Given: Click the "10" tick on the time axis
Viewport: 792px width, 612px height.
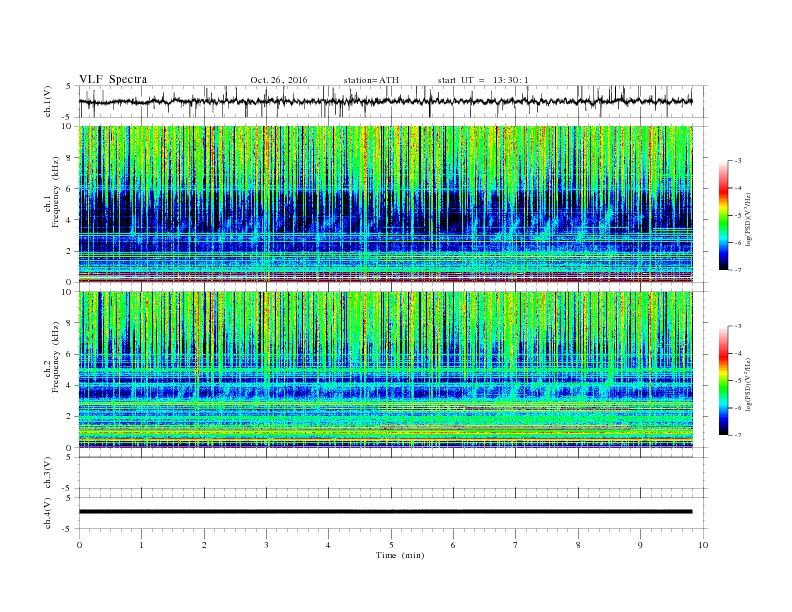Looking at the screenshot, I should click(x=703, y=545).
